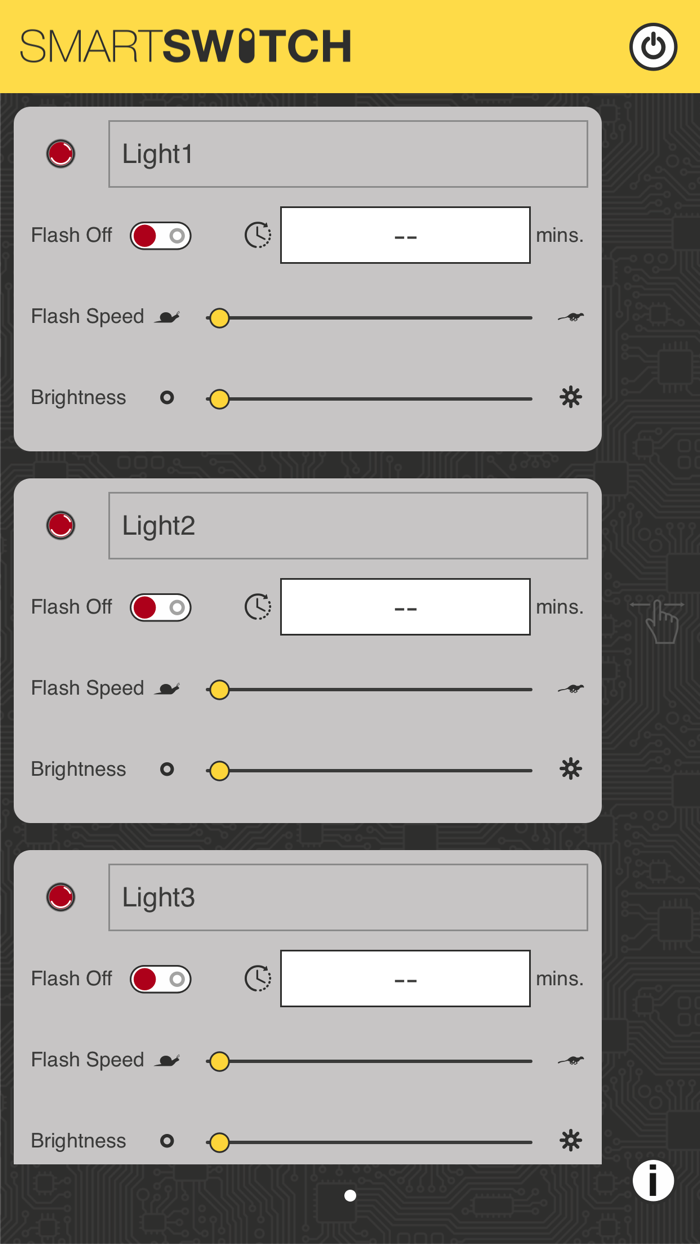Open the info button at bottom right
700x1244 pixels.
point(652,1181)
